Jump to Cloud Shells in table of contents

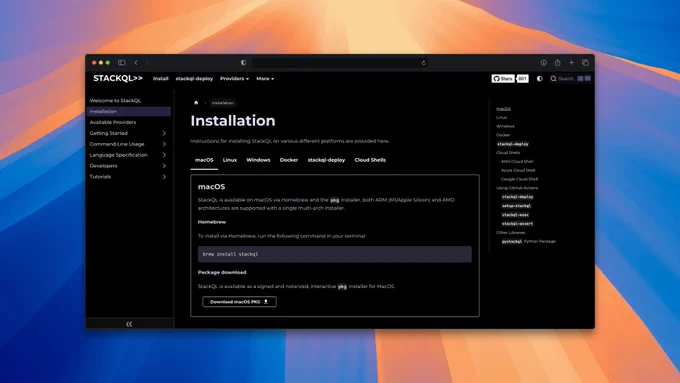[x=508, y=153]
